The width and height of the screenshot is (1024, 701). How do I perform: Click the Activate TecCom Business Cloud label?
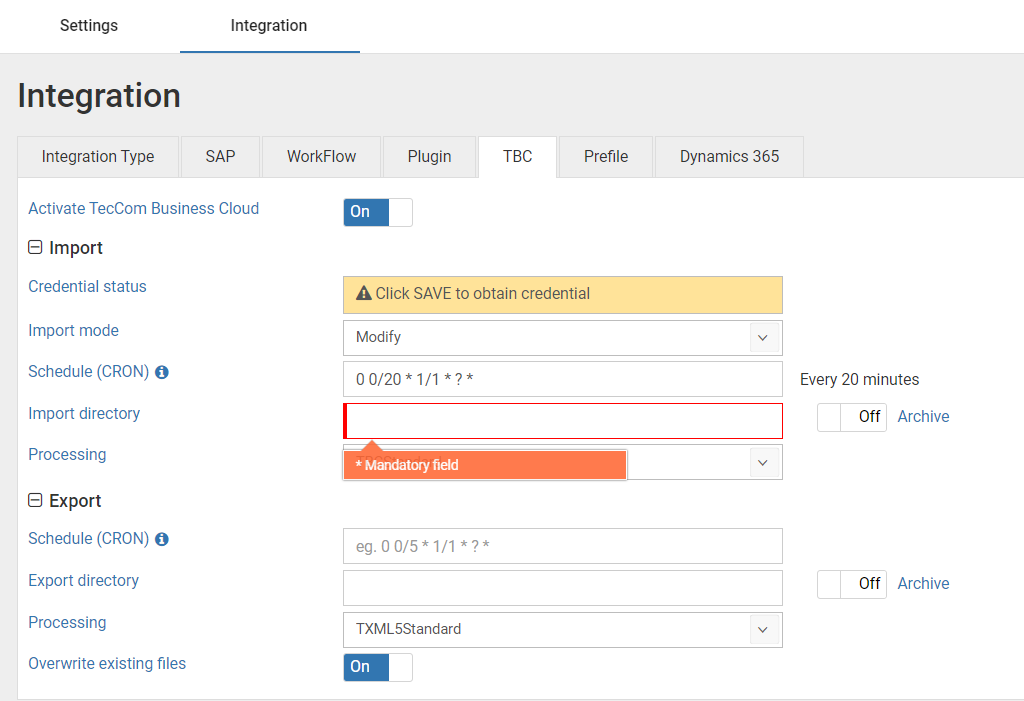pos(144,208)
